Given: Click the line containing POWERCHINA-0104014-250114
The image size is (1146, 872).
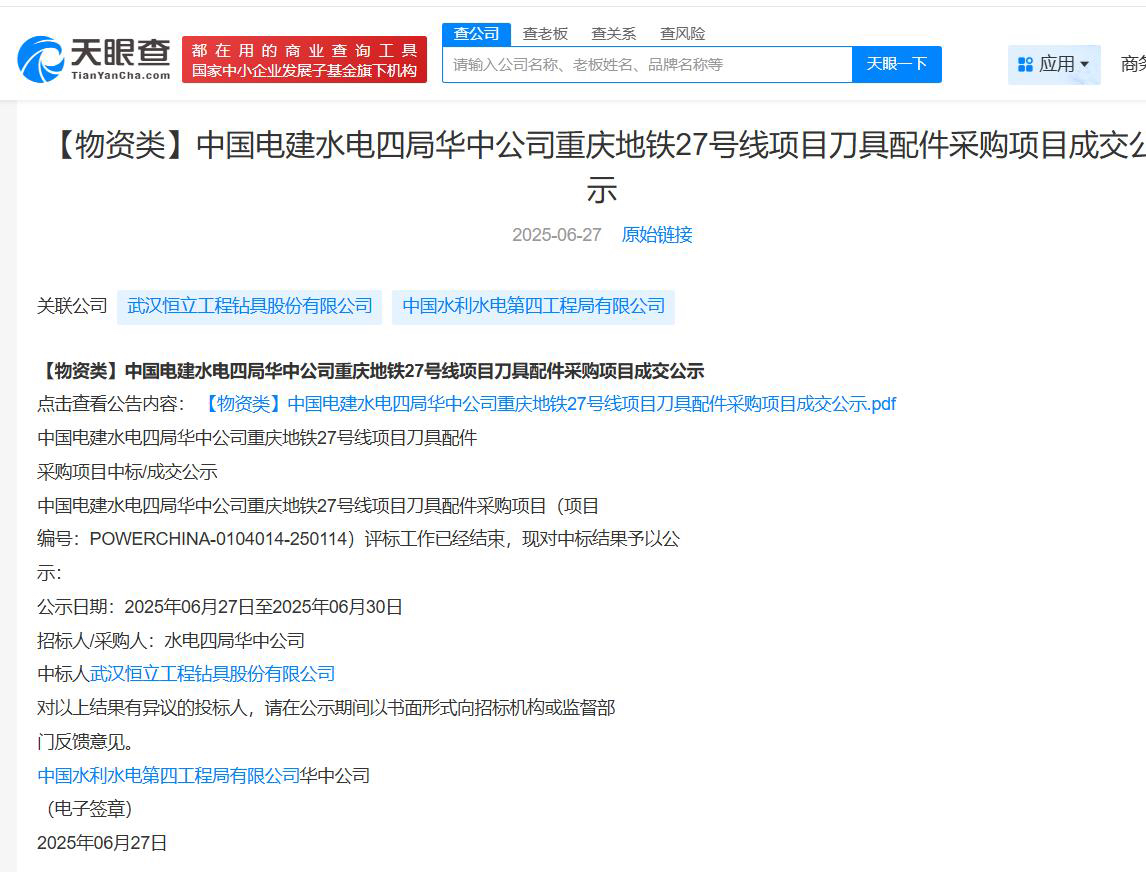Looking at the screenshot, I should pos(358,539).
